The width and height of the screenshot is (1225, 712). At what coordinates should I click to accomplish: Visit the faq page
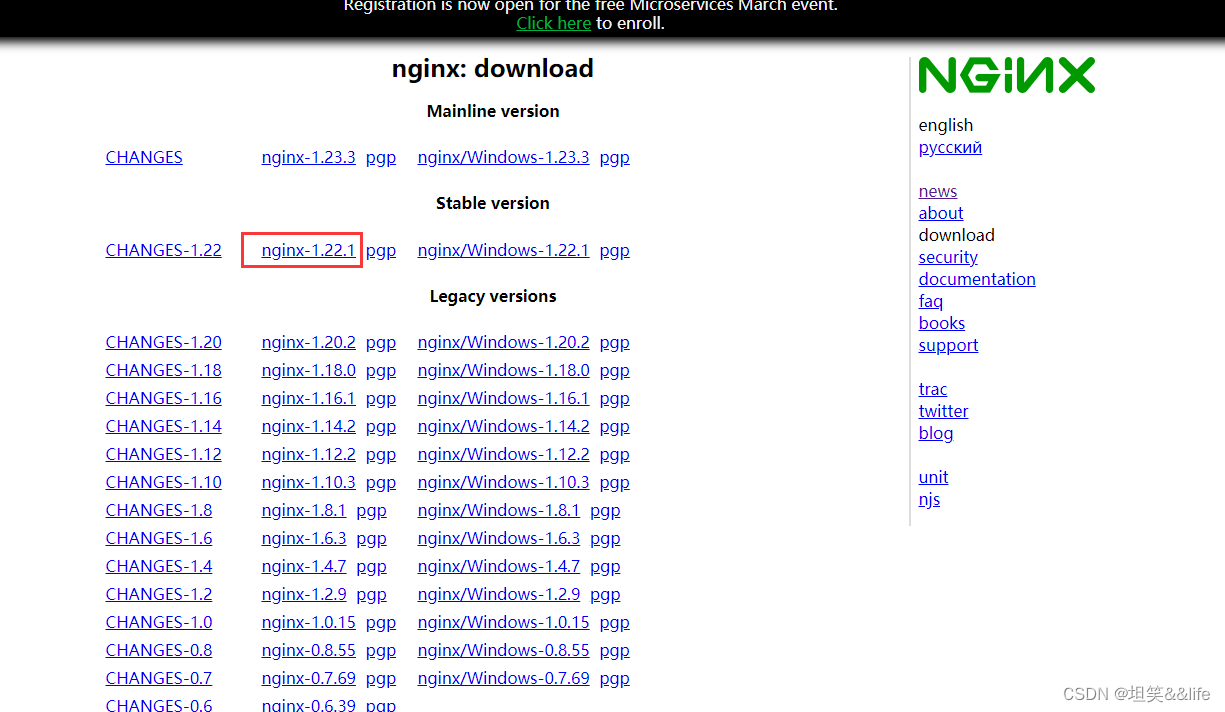(931, 301)
